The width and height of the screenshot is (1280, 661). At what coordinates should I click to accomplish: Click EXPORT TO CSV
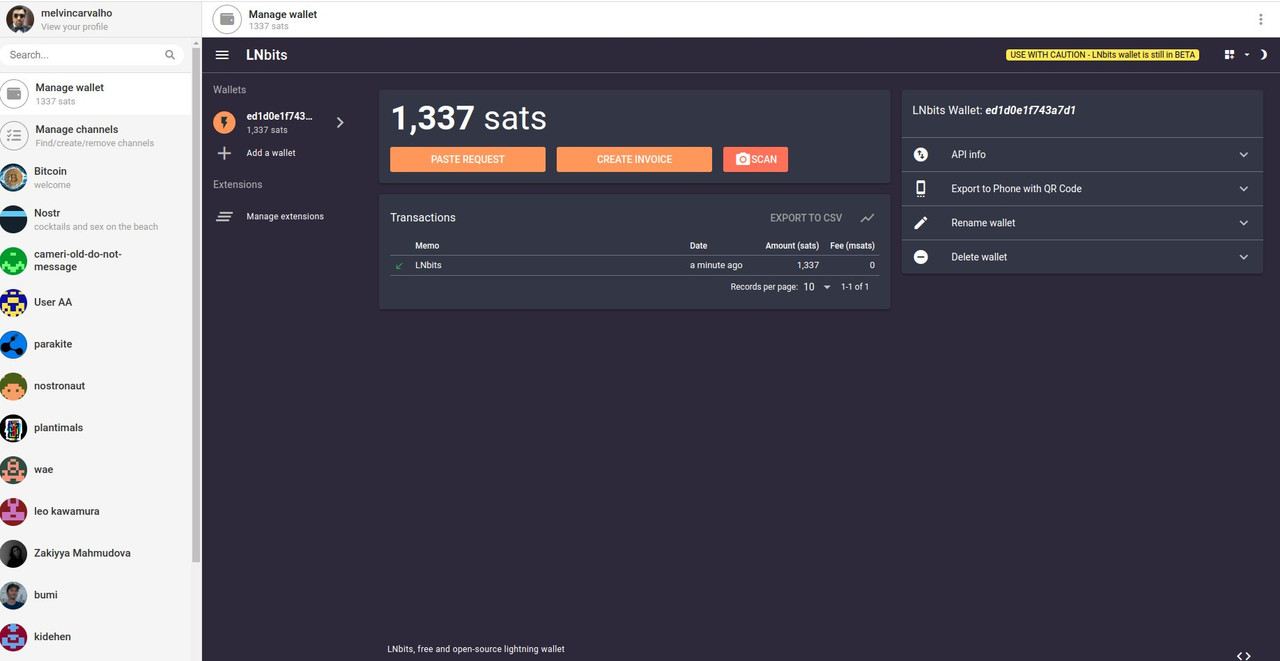[x=806, y=218]
